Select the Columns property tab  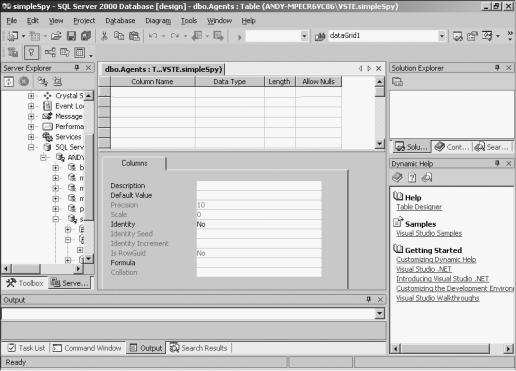point(134,163)
